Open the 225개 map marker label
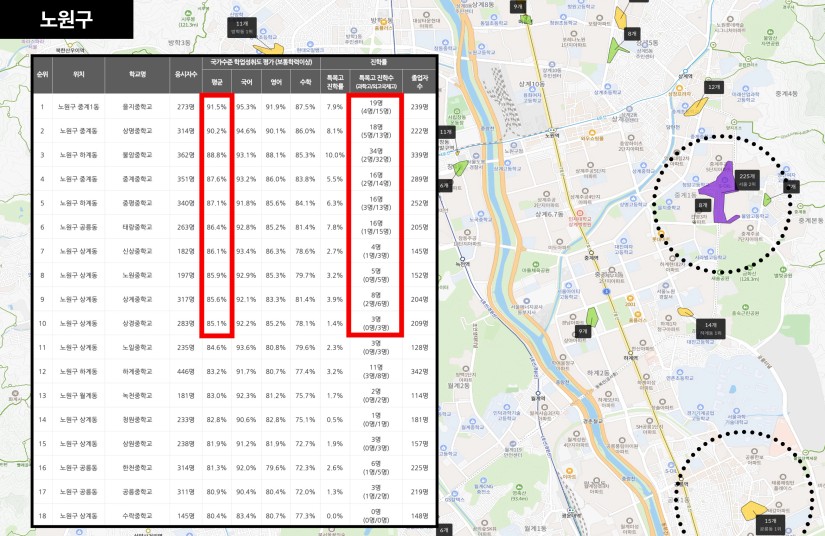Viewport: 825px width, 536px height. [x=747, y=180]
